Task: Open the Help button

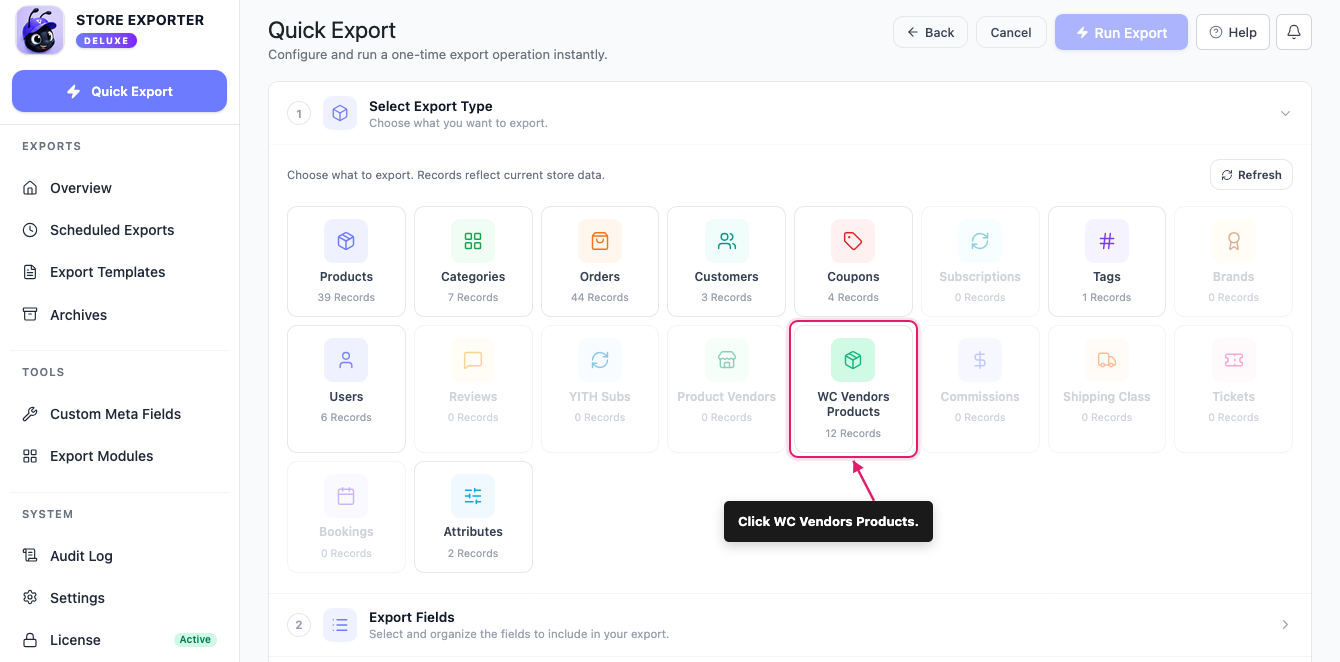Action: pos(1233,32)
